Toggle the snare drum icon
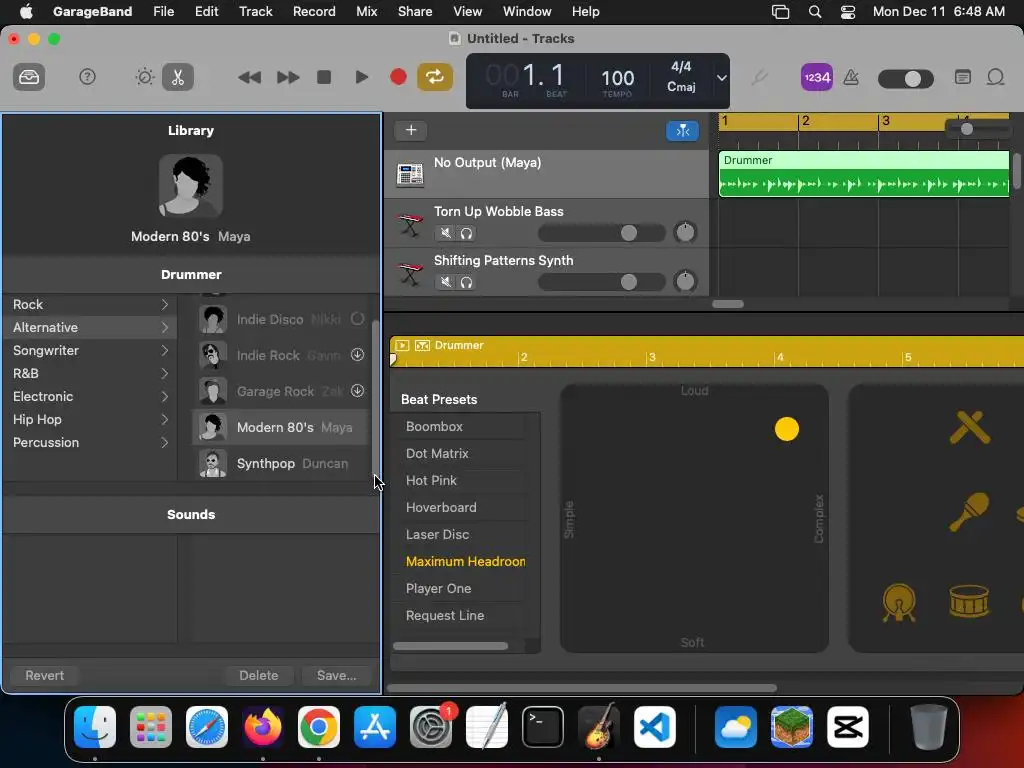The image size is (1024, 768). pos(969,601)
